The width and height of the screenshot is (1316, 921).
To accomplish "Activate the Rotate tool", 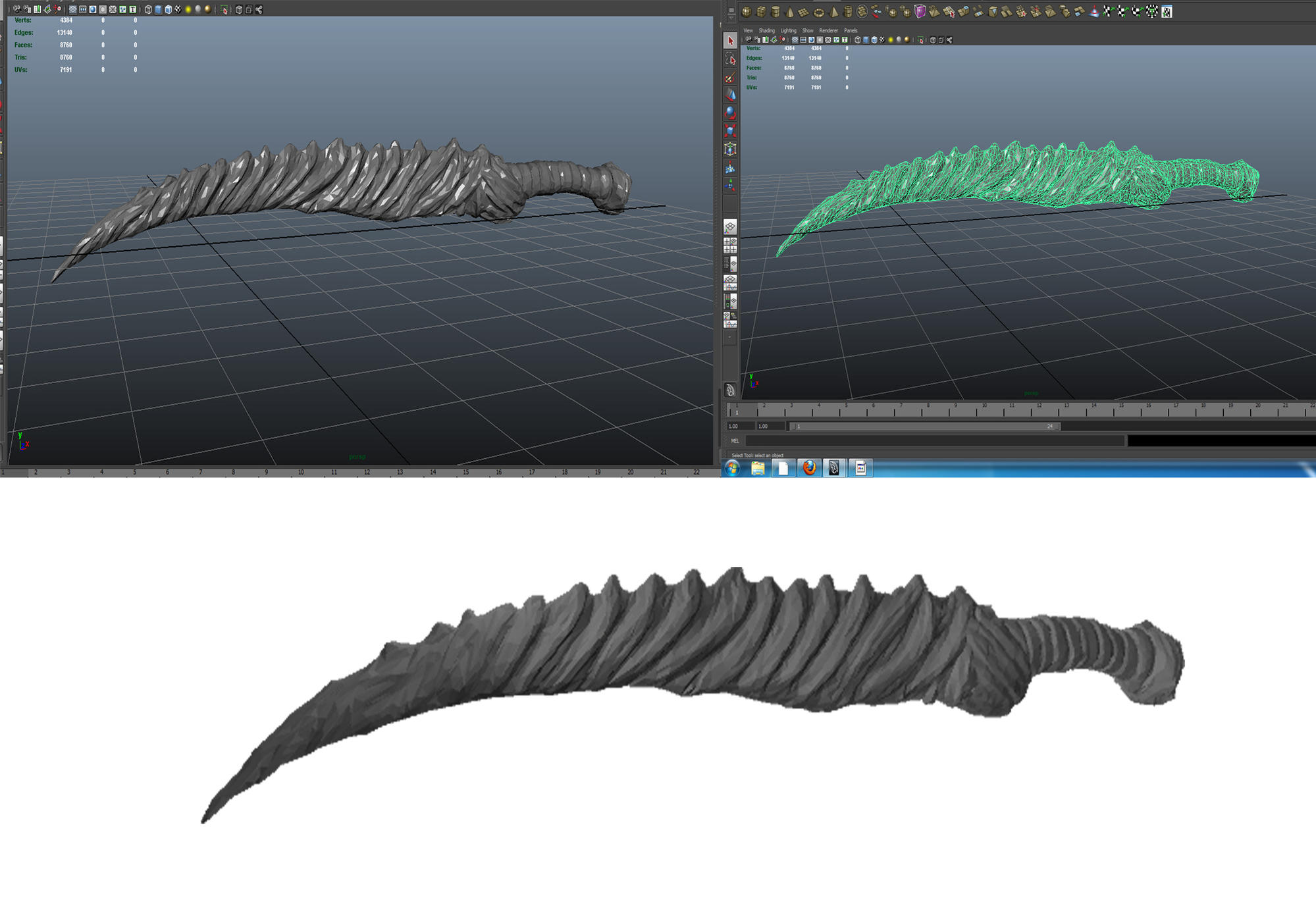I will pyautogui.click(x=730, y=113).
